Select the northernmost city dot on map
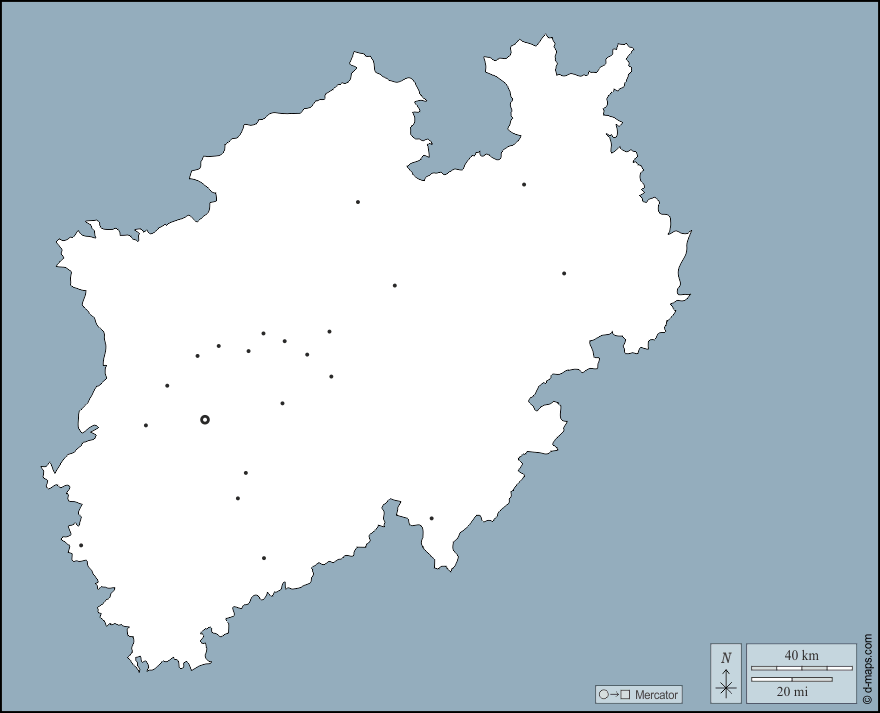880x713 pixels. tap(524, 184)
